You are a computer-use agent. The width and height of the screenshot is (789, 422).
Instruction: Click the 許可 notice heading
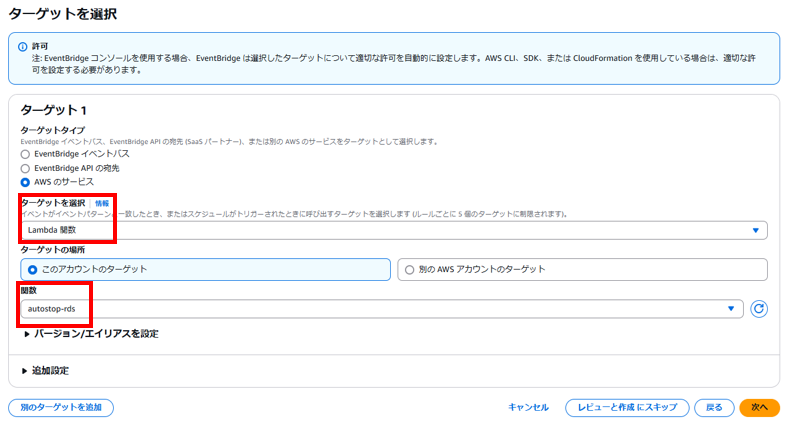[40, 46]
